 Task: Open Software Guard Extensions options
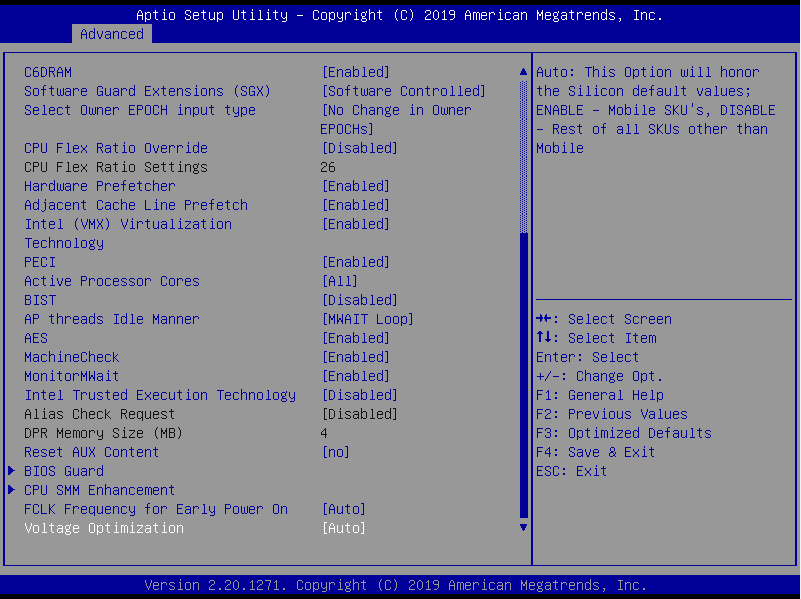(x=403, y=91)
